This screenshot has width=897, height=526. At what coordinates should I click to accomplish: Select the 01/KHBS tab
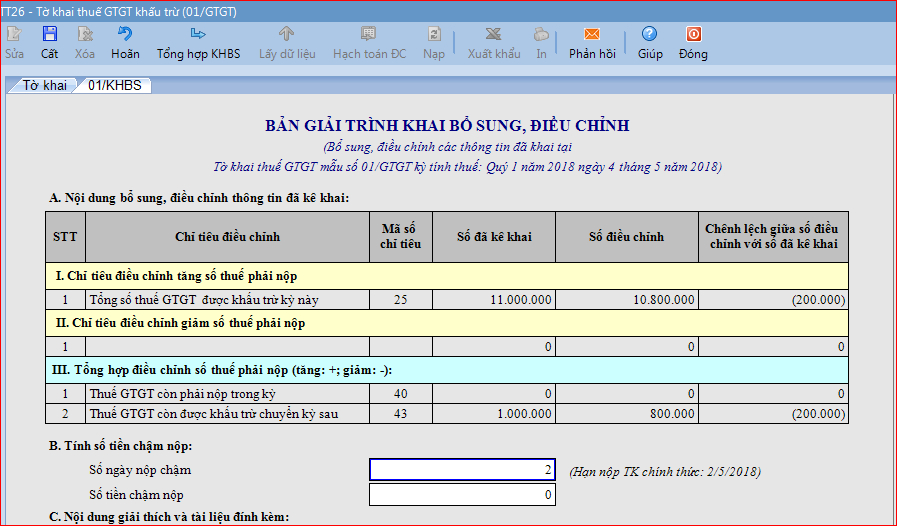113,86
